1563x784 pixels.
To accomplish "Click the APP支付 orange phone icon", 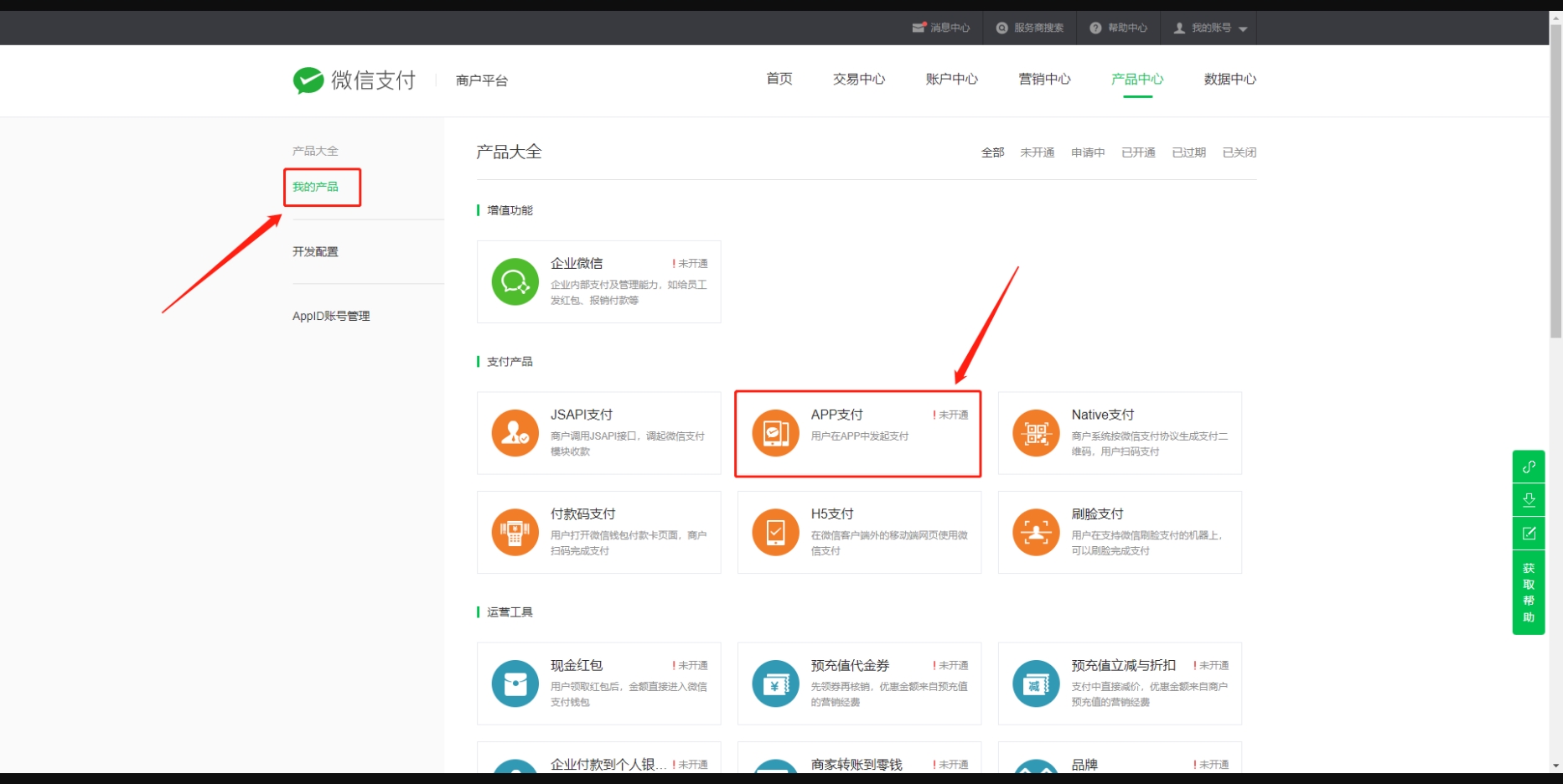I will pos(775,433).
